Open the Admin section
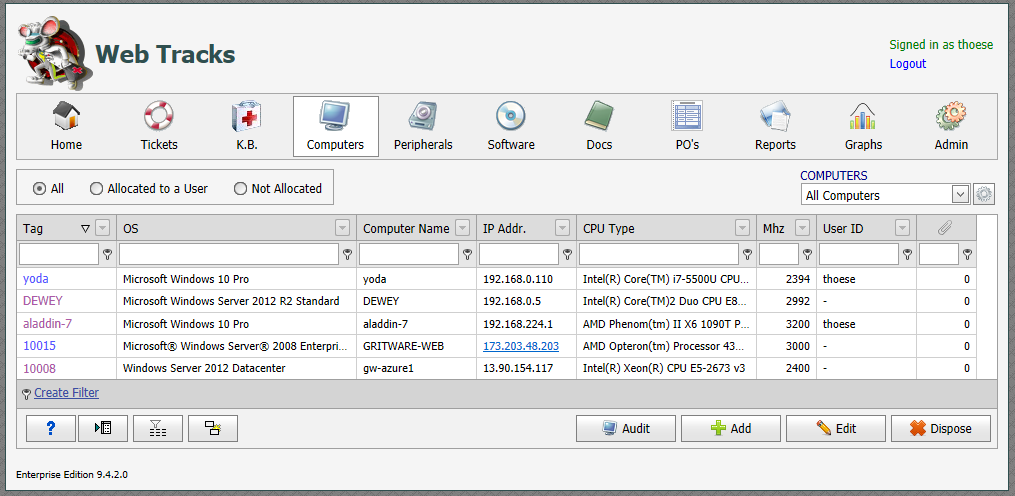This screenshot has width=1015, height=496. coord(951,127)
